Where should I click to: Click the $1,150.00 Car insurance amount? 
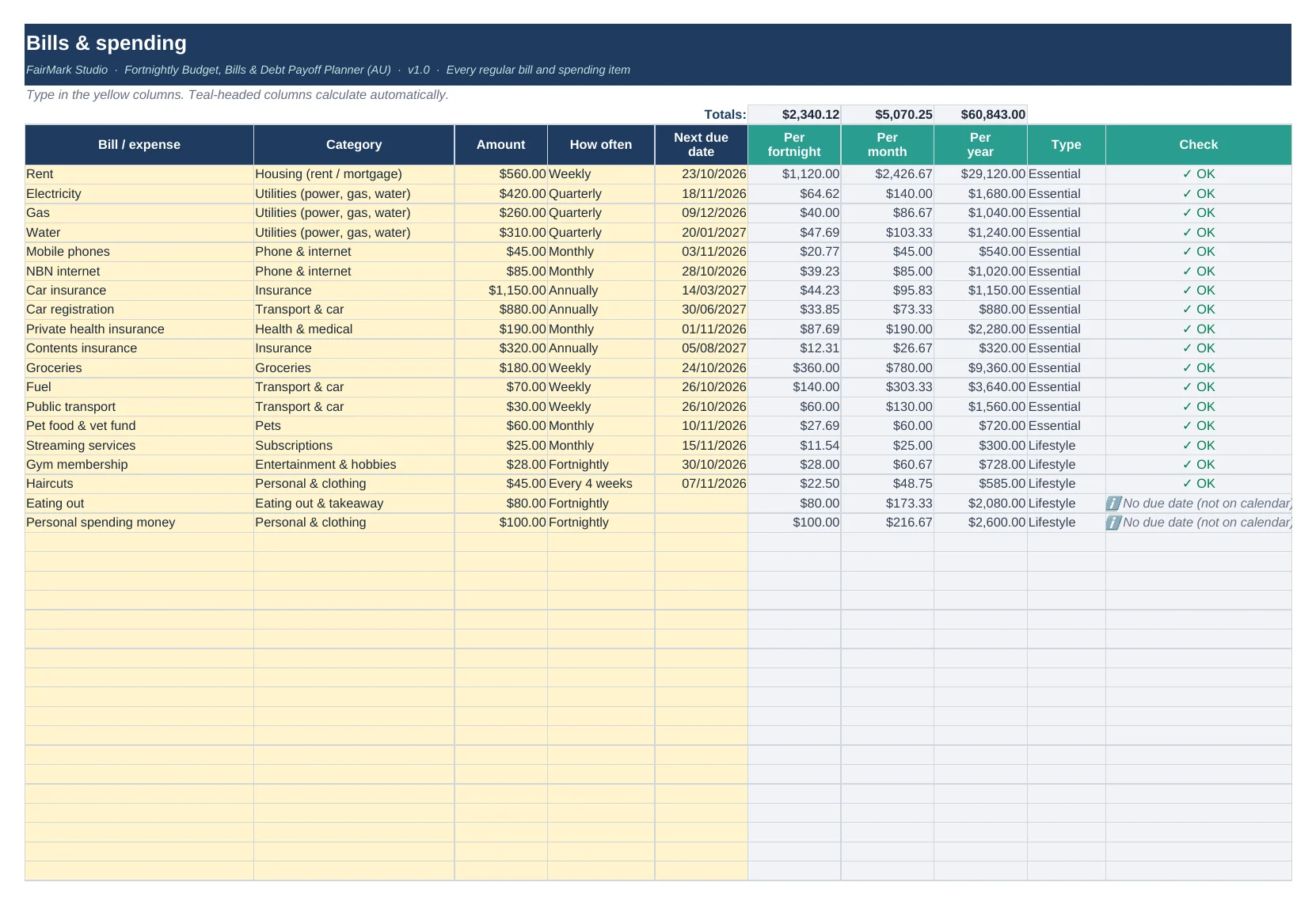(500, 291)
